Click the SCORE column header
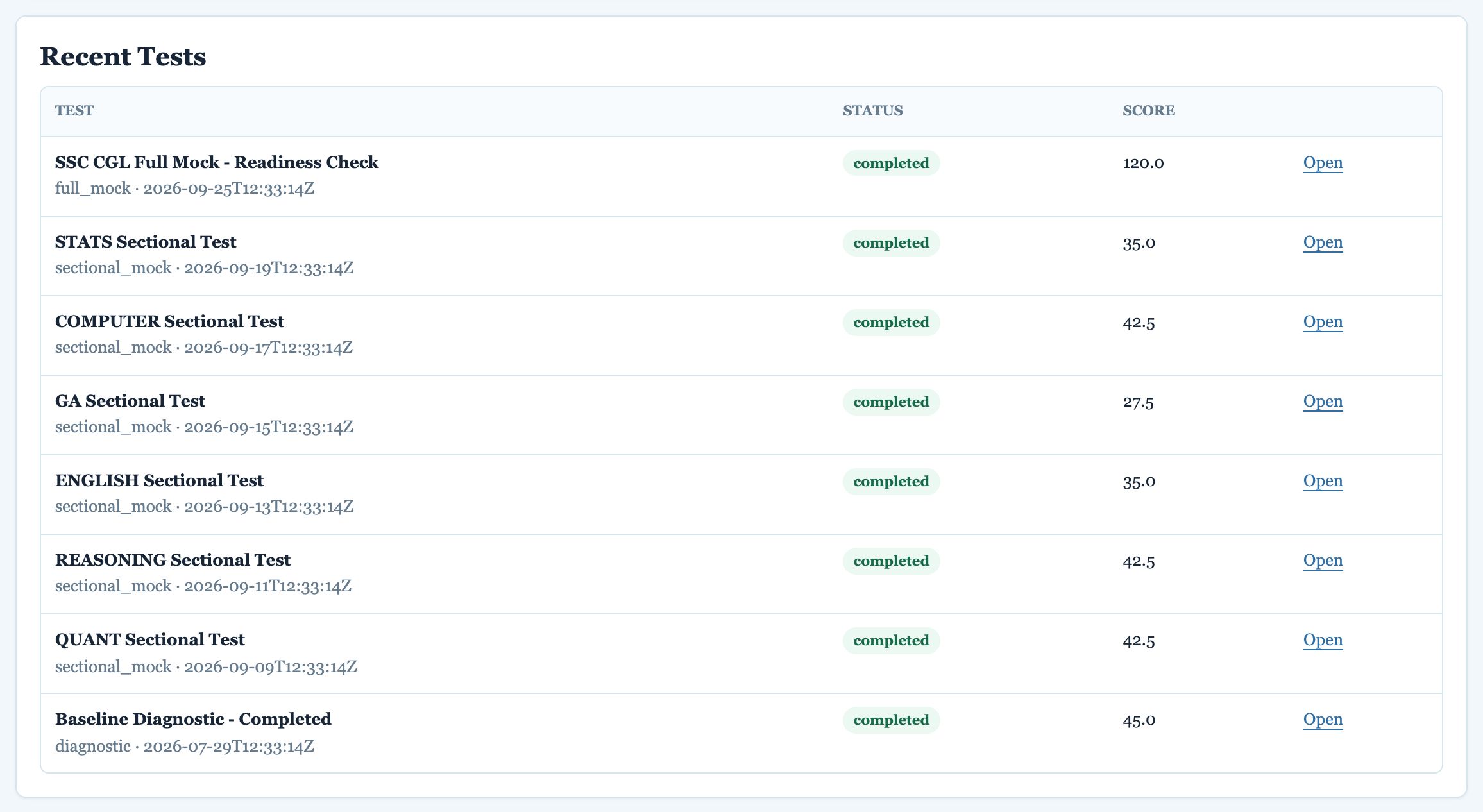The height and width of the screenshot is (812, 1483). tap(1149, 111)
